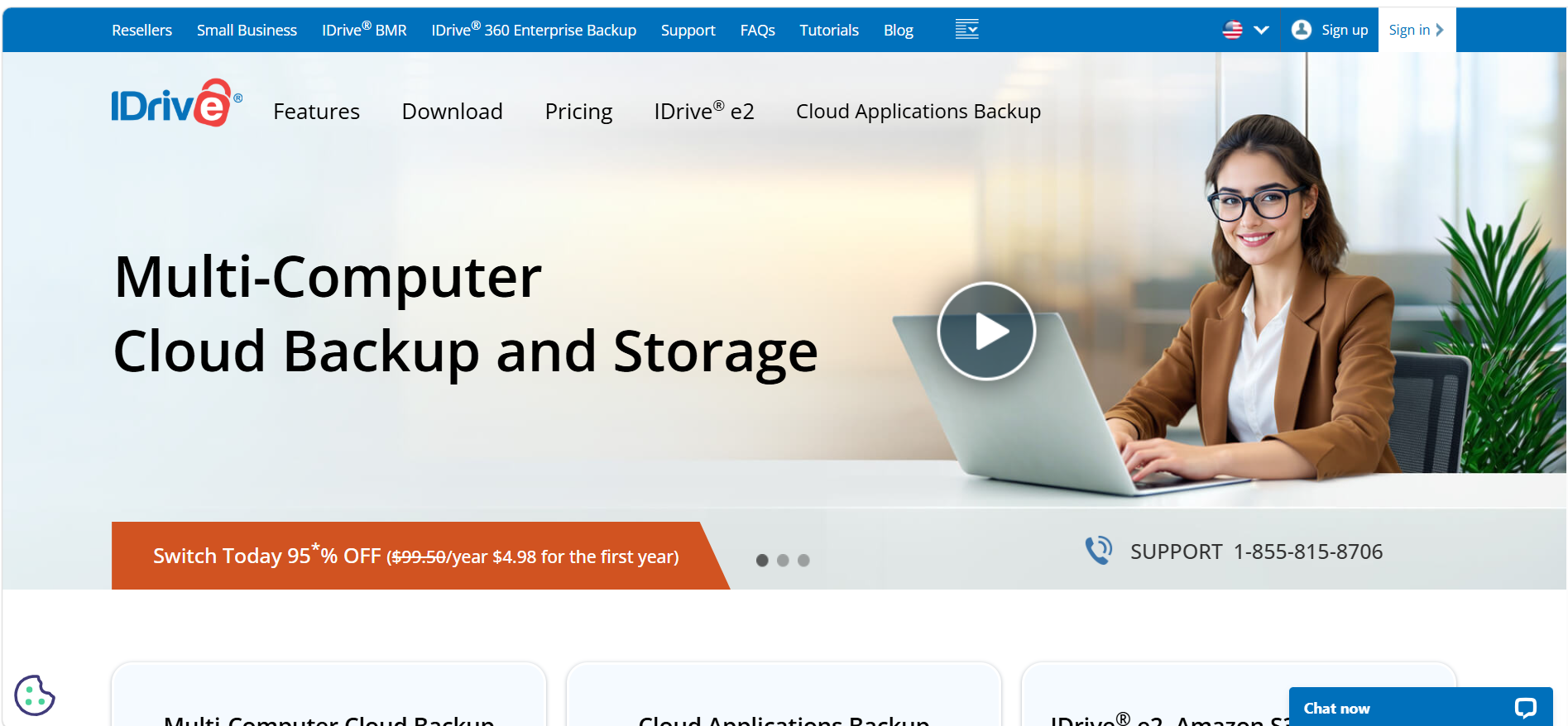Click the Sign in button
1568x726 pixels.
coord(1417,30)
